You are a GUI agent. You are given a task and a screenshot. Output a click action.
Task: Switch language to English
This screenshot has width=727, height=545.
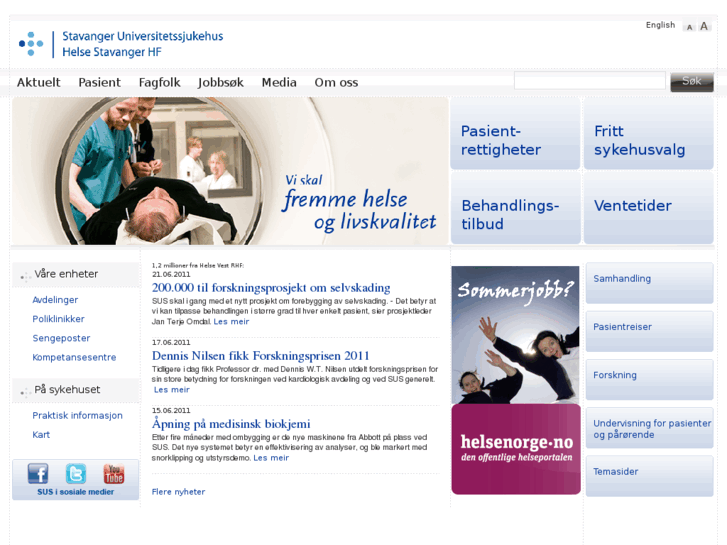(660, 25)
